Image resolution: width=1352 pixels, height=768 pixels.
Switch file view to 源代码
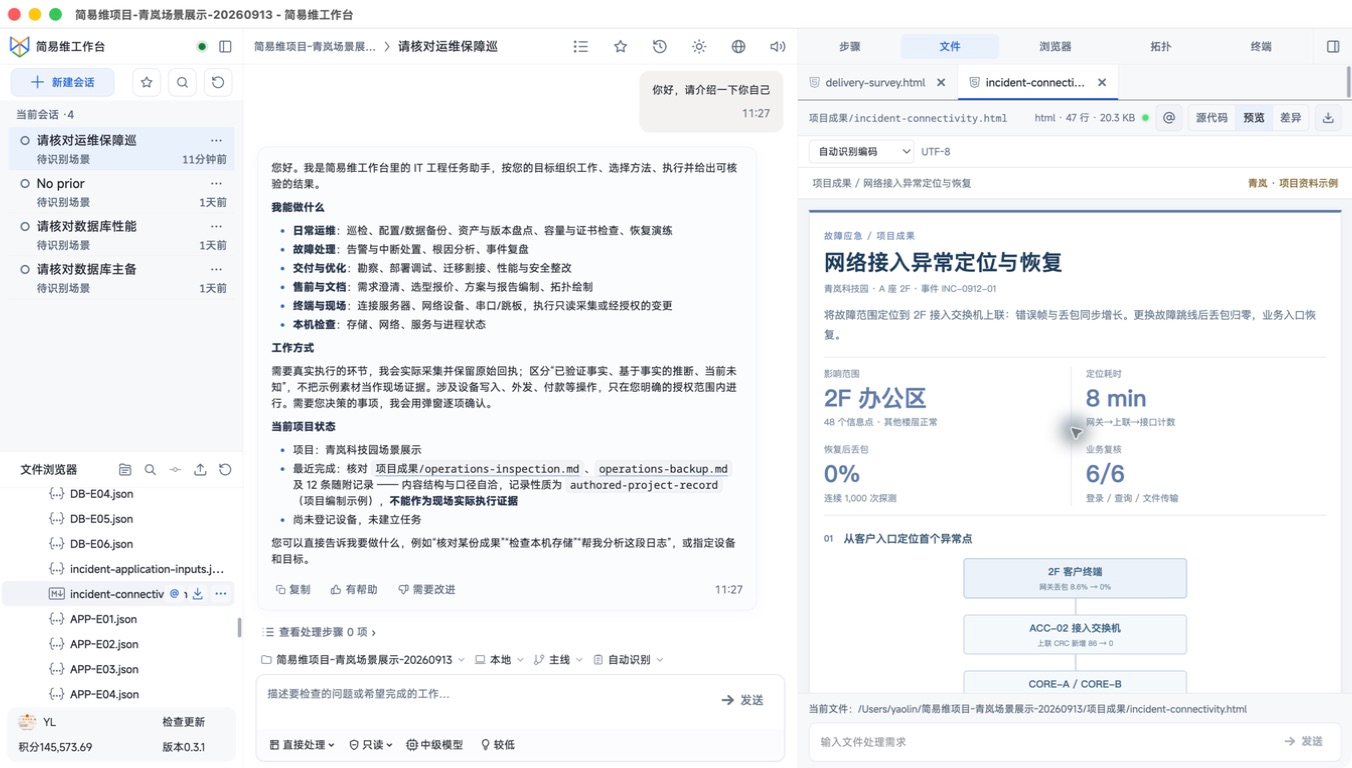(1211, 118)
